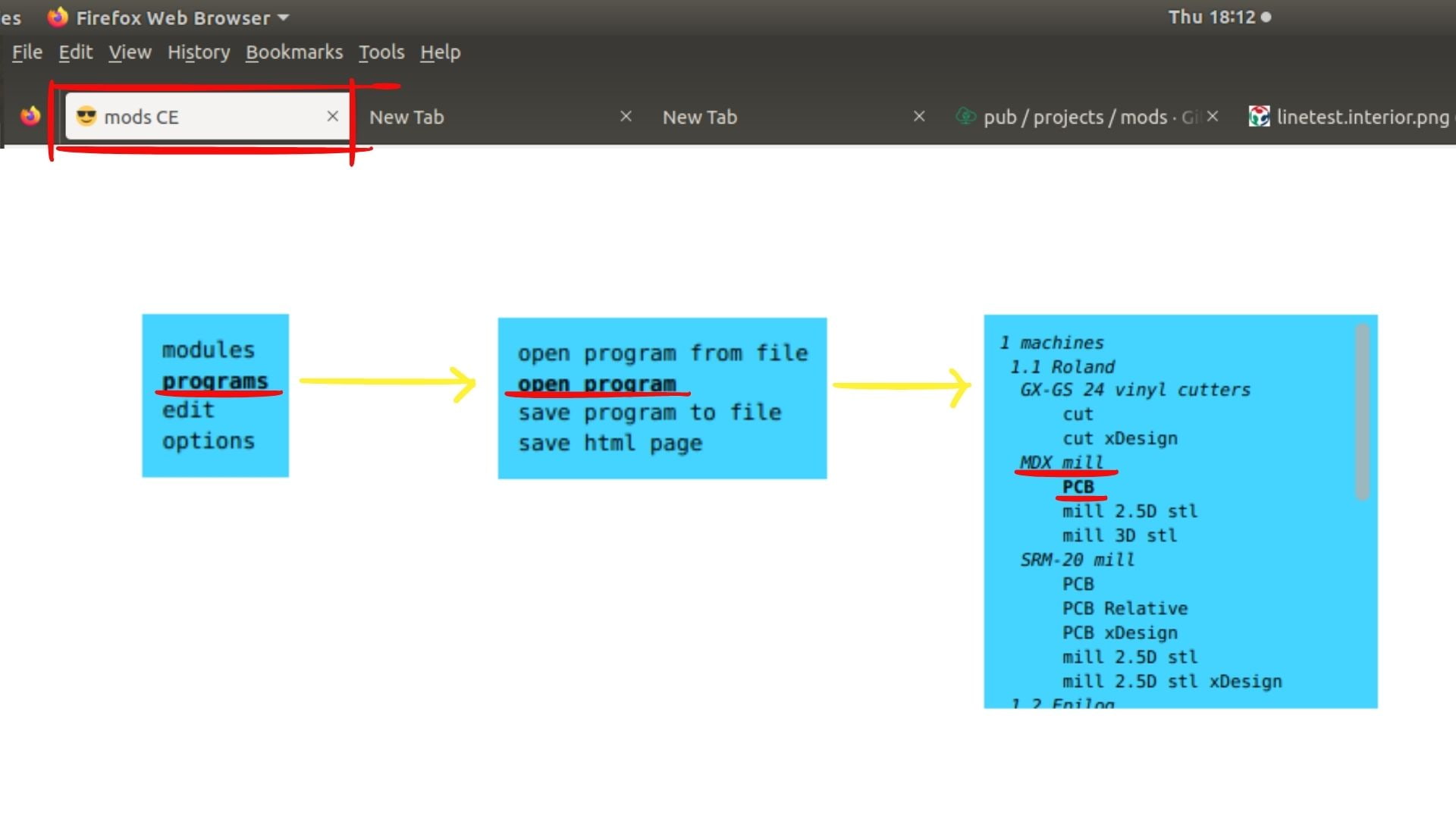Viewport: 1456px width, 819px height.
Task: Click the SRM-20 mill heading
Action: (x=1077, y=560)
